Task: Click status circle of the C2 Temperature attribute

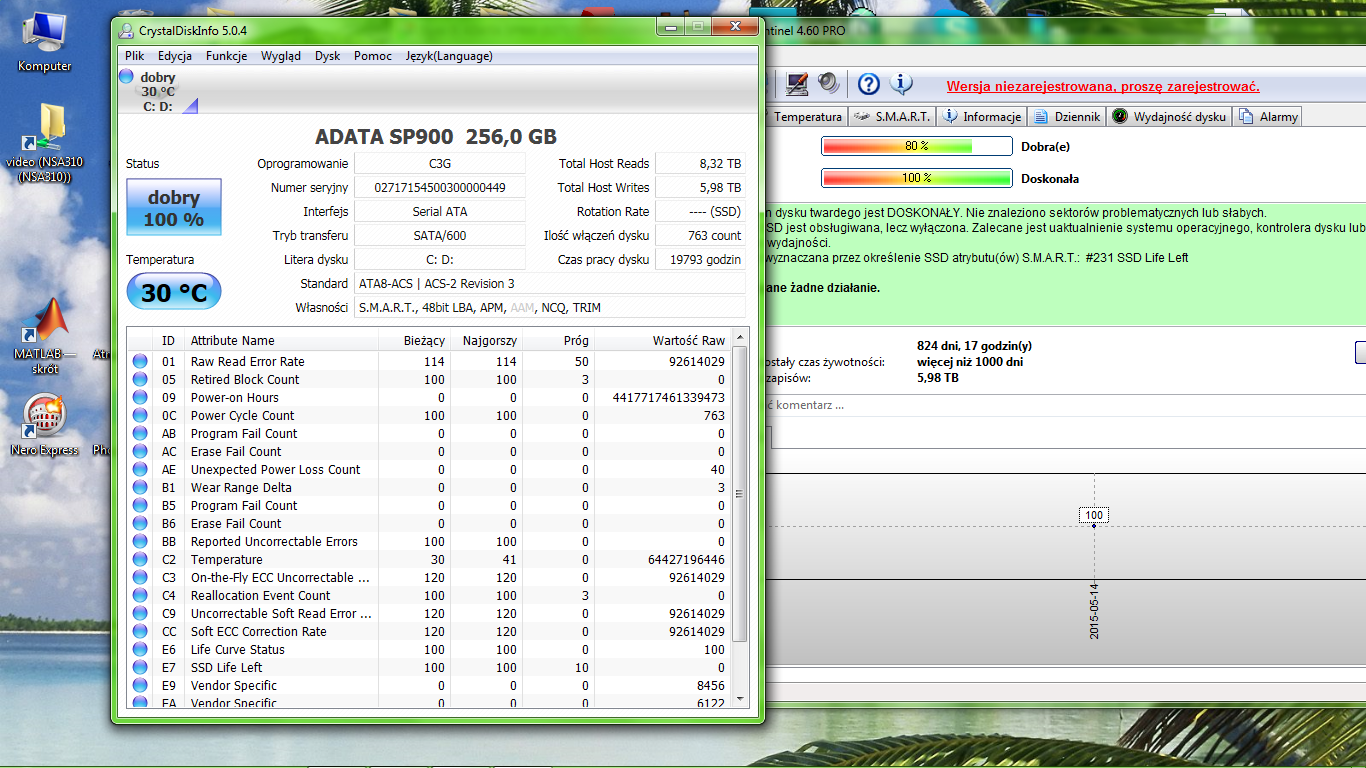Action: 140,560
